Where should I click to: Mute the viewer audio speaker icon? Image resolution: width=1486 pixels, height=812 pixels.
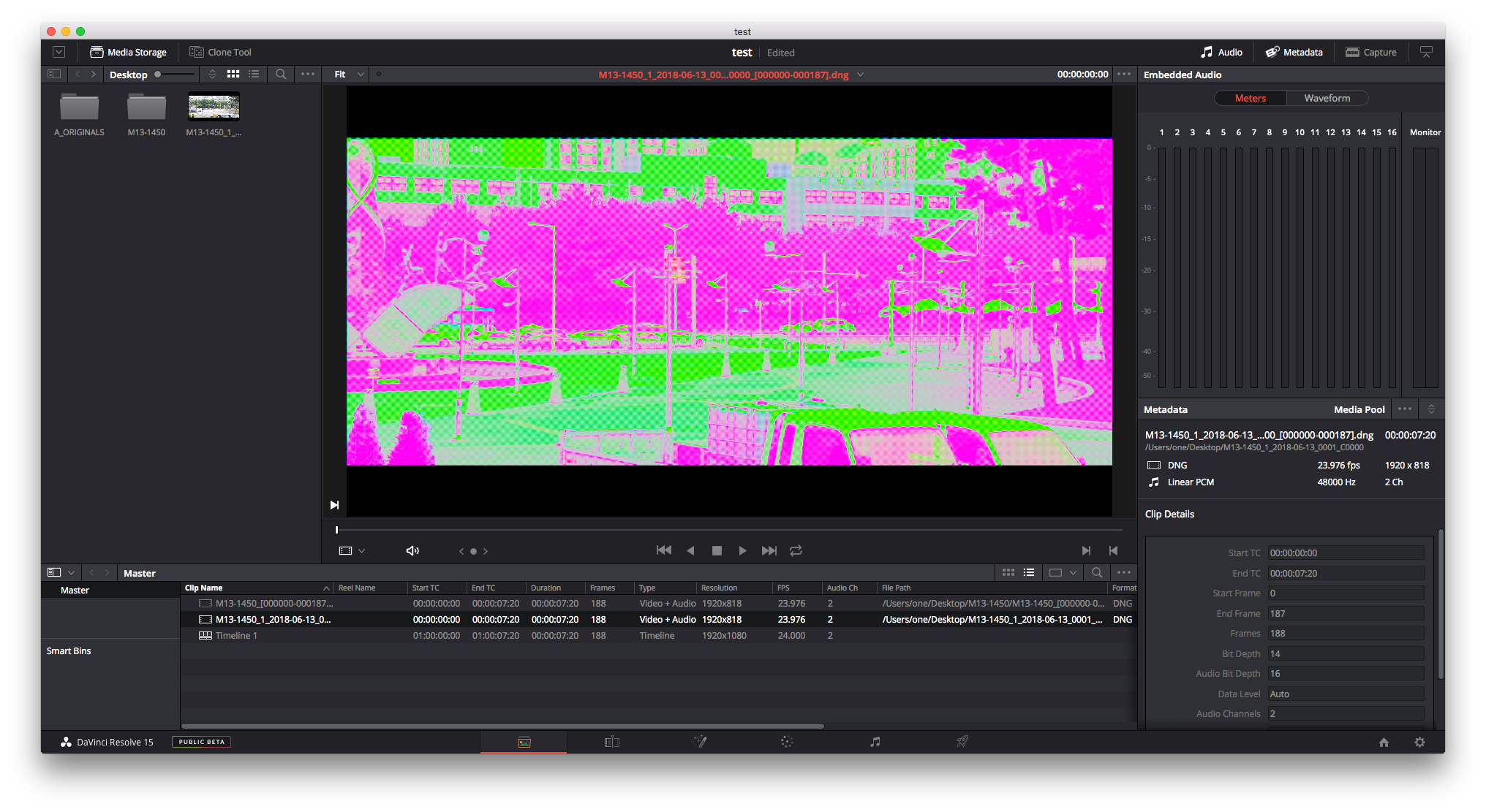(x=412, y=550)
